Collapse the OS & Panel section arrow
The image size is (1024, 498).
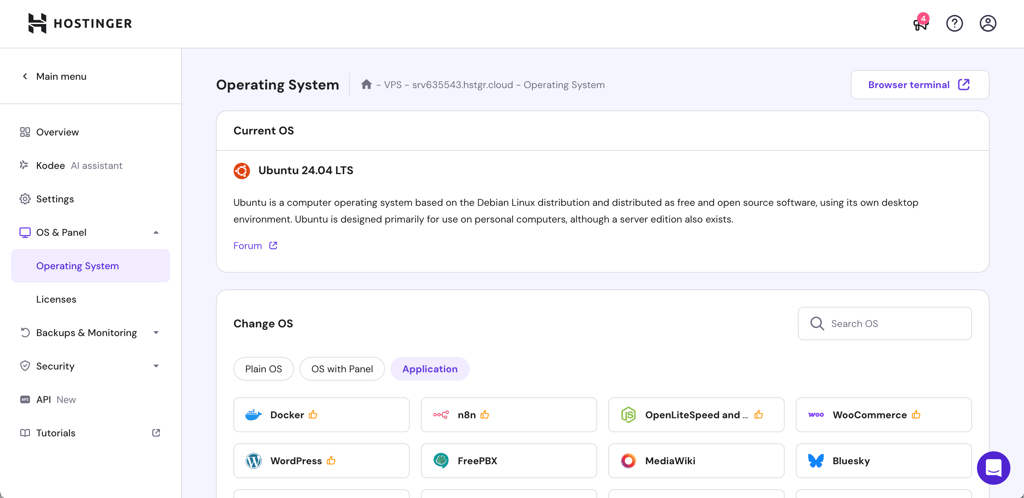pos(156,232)
